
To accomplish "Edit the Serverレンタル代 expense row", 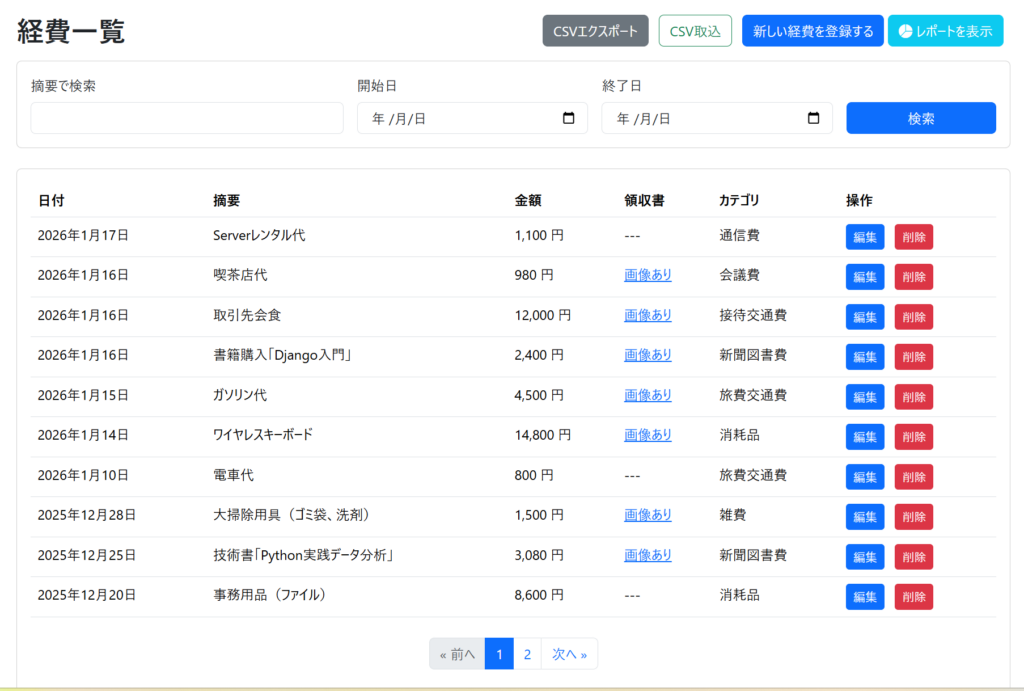I will click(865, 237).
